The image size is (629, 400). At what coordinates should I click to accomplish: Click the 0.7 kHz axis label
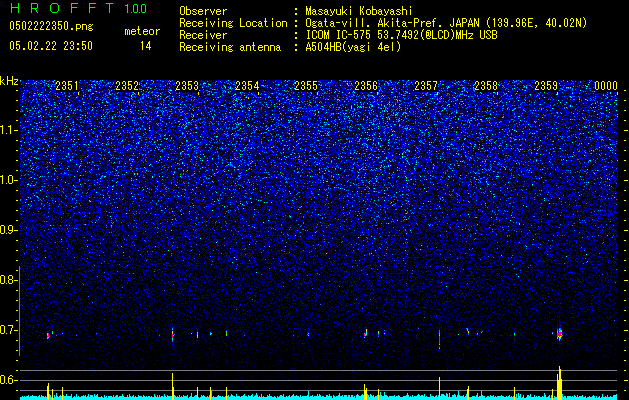tap(9, 330)
